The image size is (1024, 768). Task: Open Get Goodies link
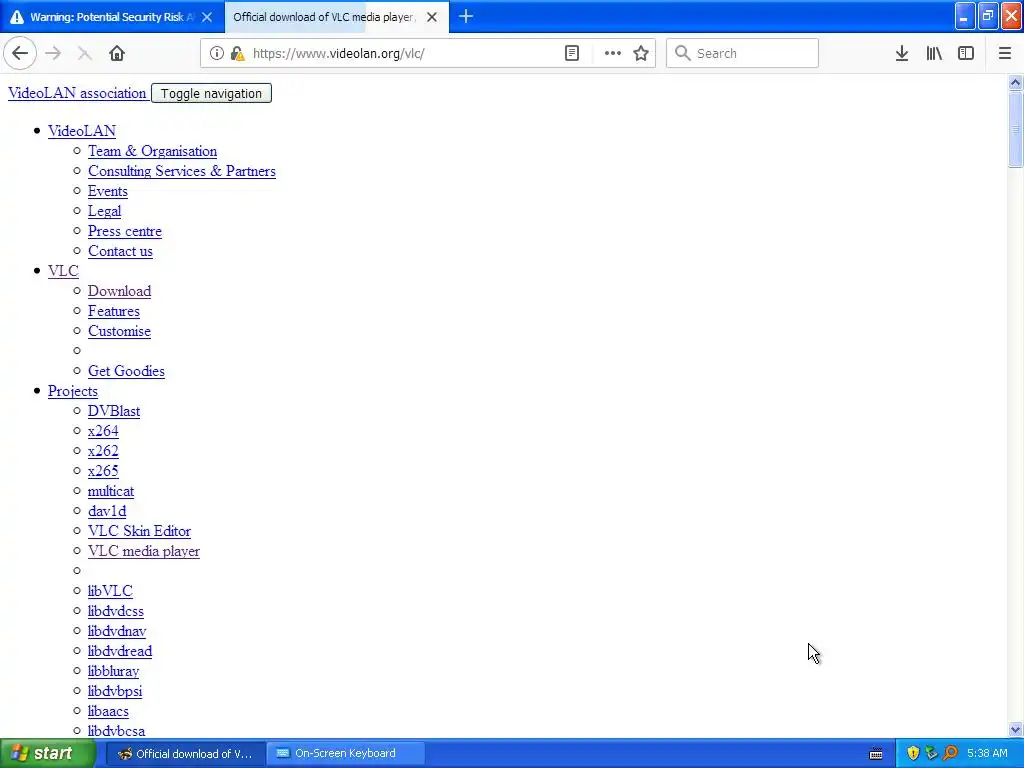pos(126,372)
